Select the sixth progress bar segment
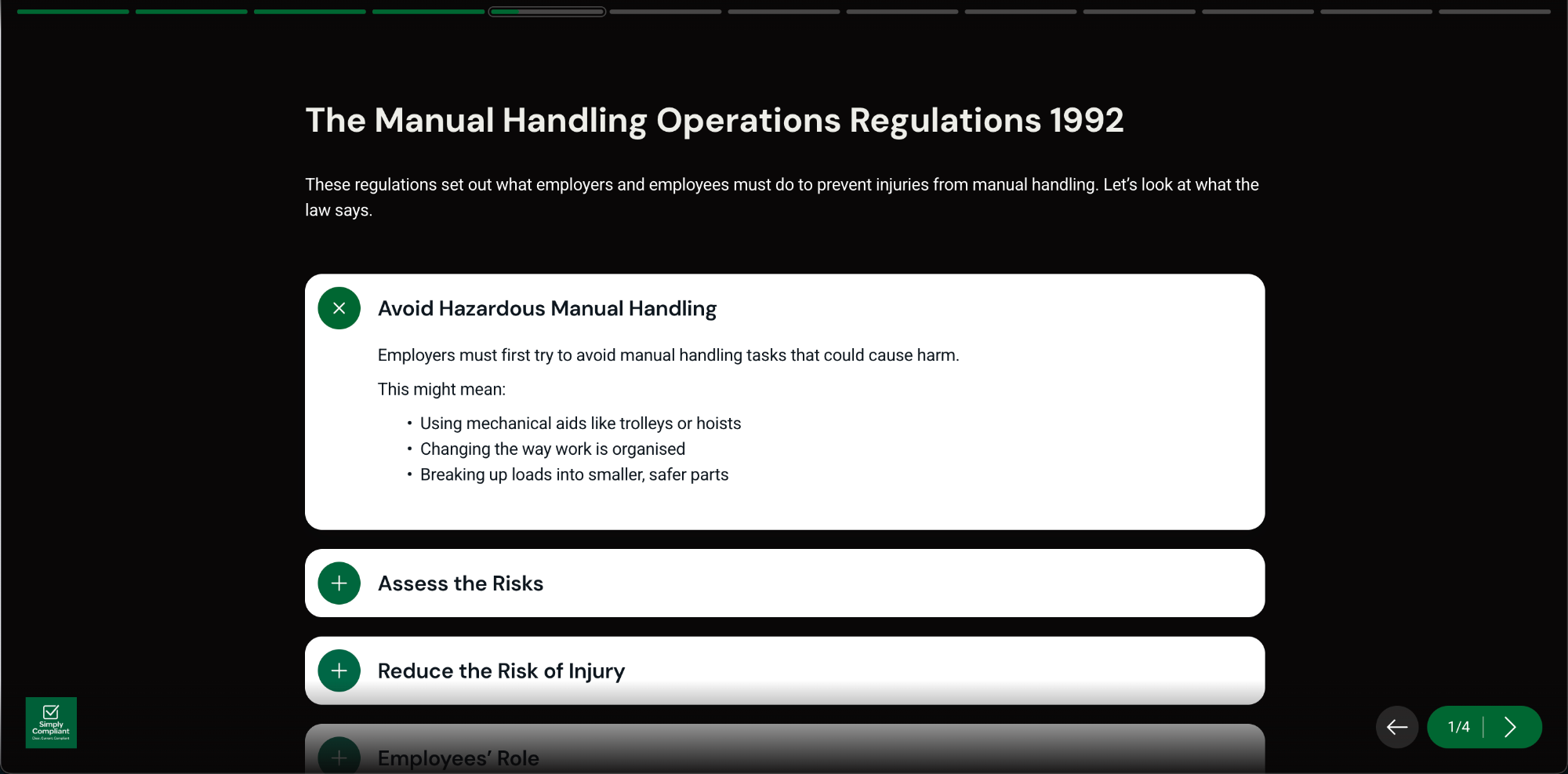This screenshot has height=774, width=1568. pyautogui.click(x=666, y=12)
